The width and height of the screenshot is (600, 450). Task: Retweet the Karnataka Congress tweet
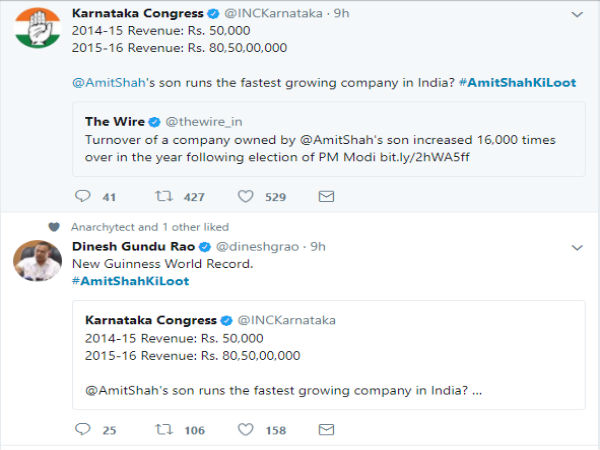tap(163, 197)
